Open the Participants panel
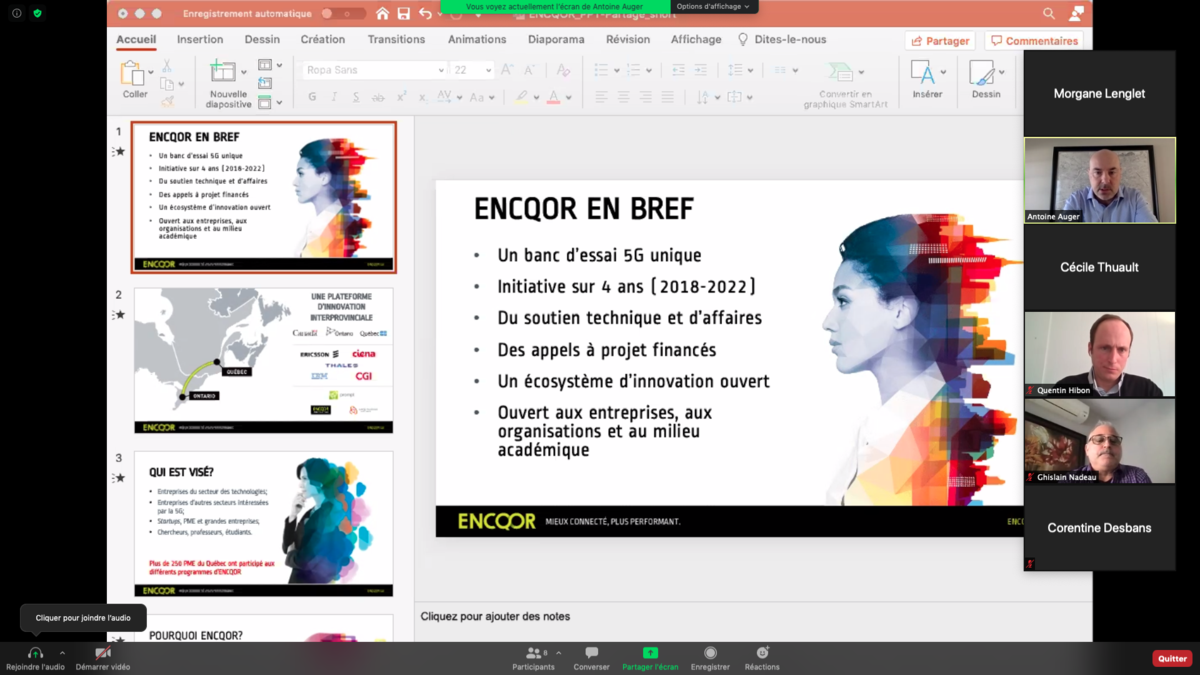This screenshot has width=1200, height=675. pyautogui.click(x=533, y=653)
